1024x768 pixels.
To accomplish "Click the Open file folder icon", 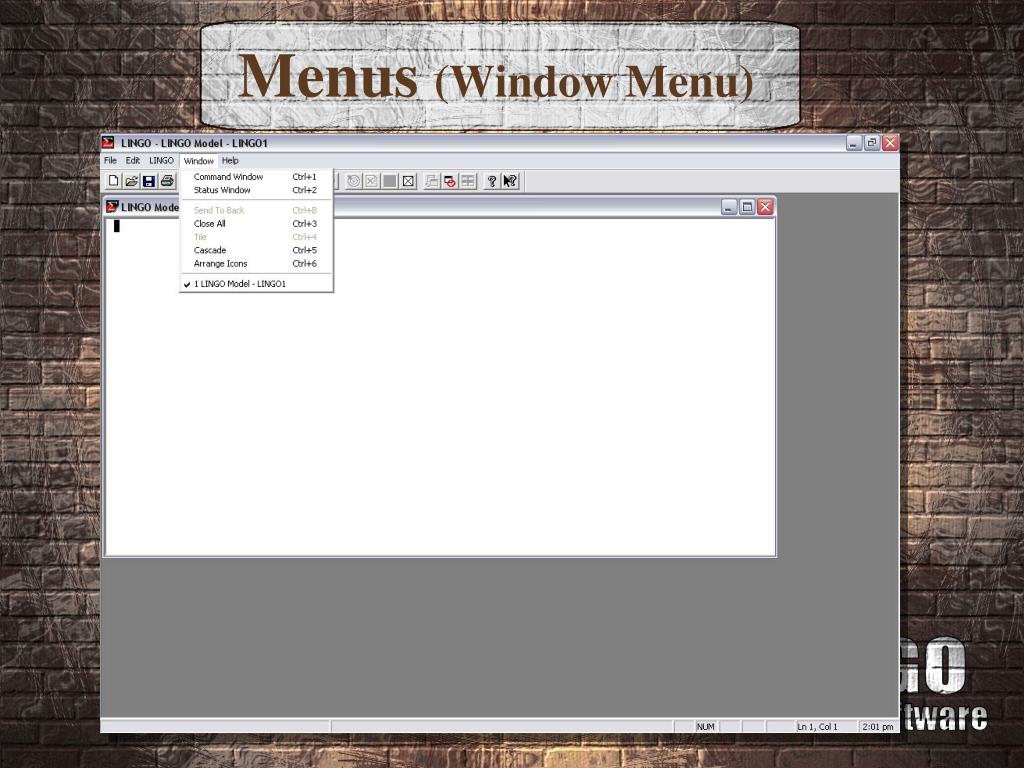I will coord(131,181).
